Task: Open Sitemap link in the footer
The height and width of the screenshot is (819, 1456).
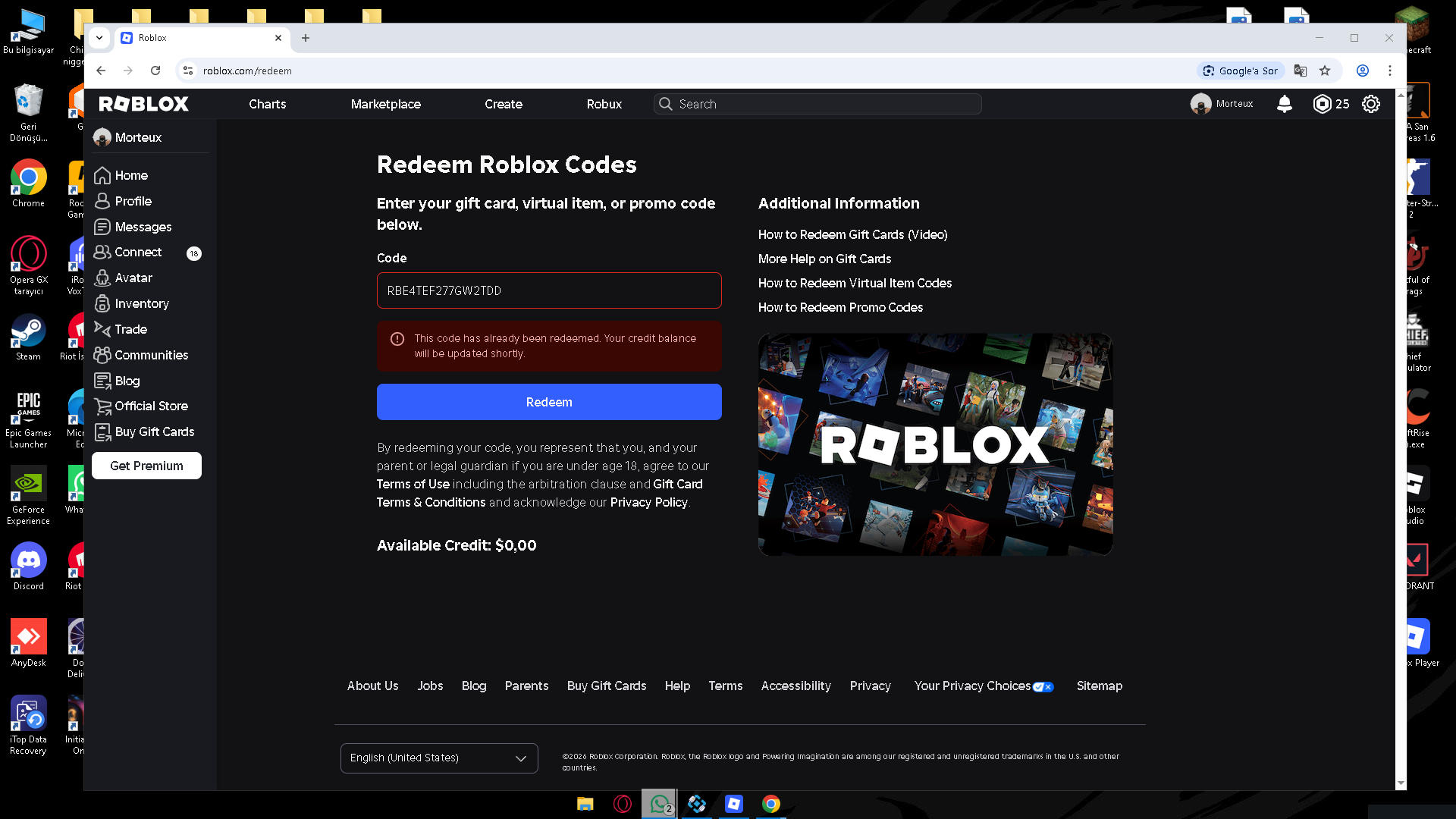Action: pyautogui.click(x=1100, y=686)
